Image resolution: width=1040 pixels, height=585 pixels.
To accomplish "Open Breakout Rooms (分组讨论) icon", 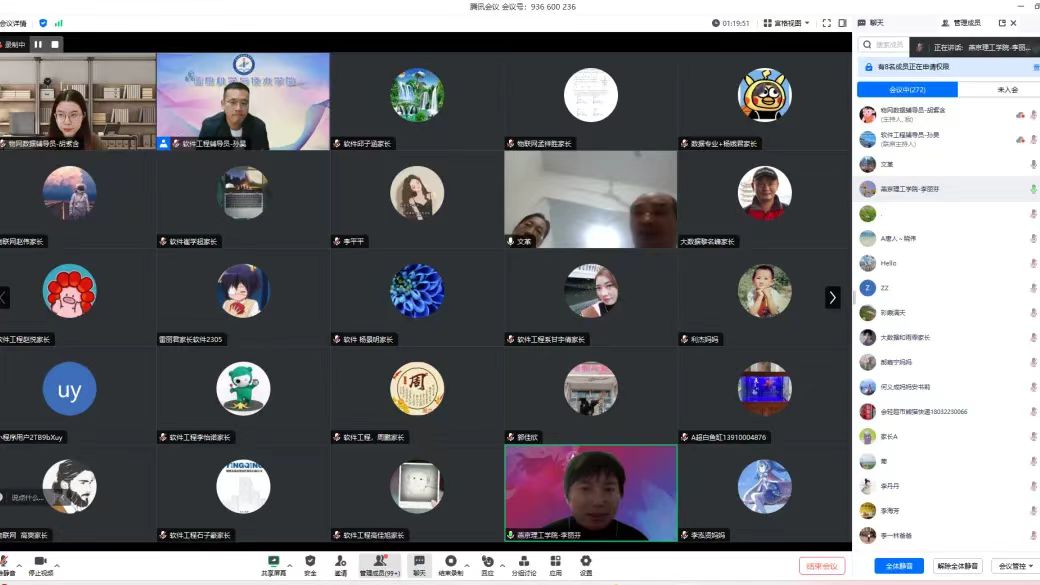I will [x=523, y=564].
